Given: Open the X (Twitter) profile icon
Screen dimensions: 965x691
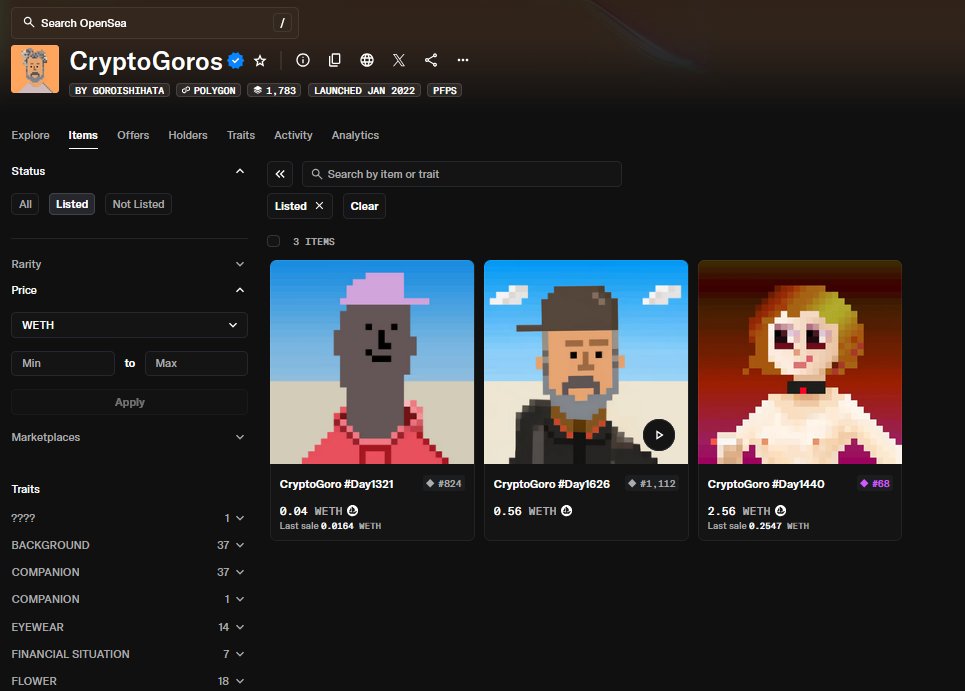Looking at the screenshot, I should point(399,60).
